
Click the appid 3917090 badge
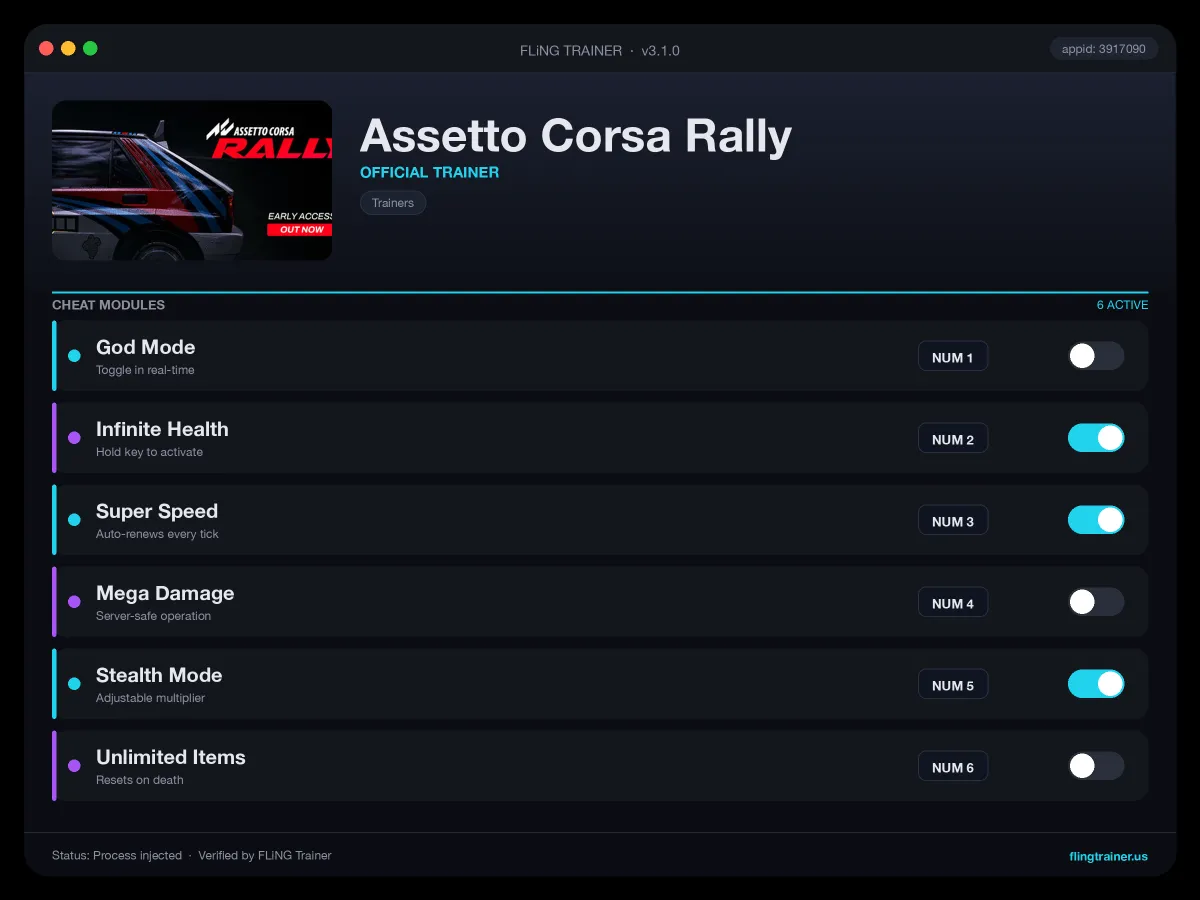(1104, 48)
